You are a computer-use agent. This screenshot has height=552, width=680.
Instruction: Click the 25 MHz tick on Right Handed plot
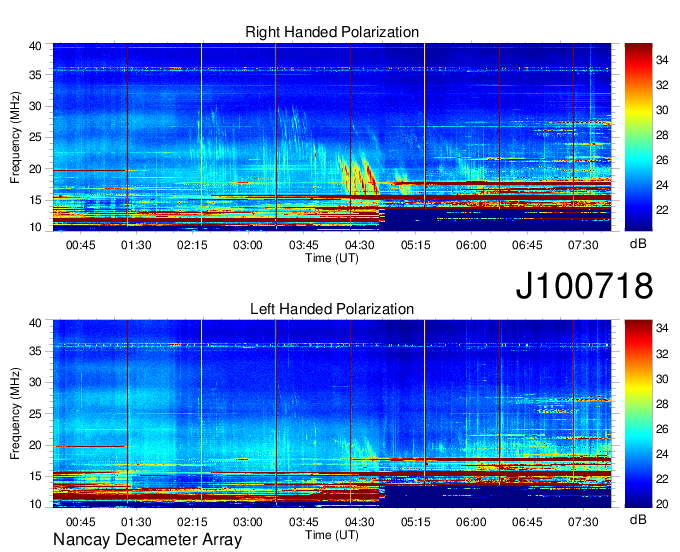coord(35,138)
